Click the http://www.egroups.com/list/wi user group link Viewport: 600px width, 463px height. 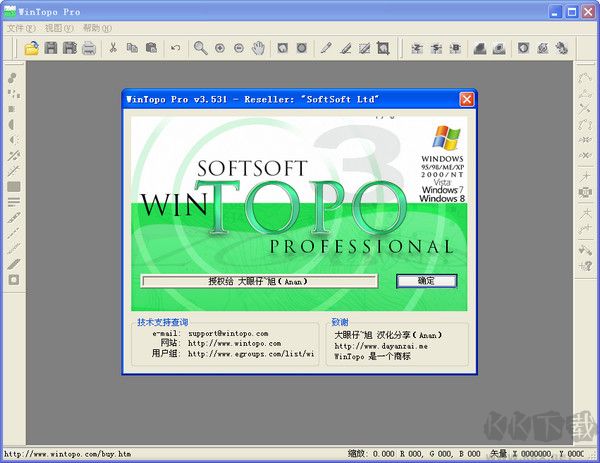coord(251,354)
